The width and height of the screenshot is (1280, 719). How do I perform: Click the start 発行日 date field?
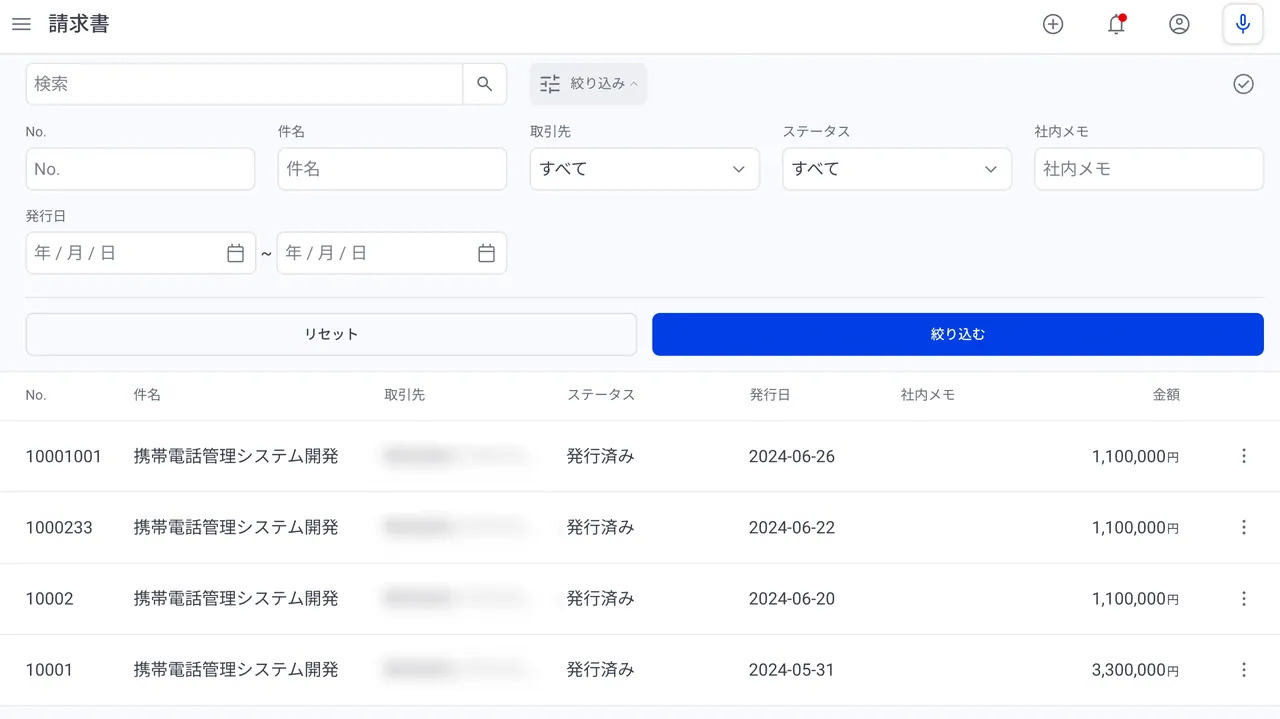pyautogui.click(x=141, y=253)
